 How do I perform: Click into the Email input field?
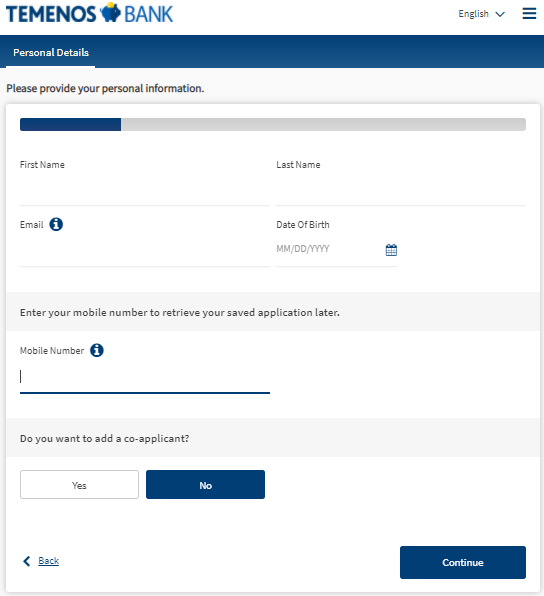pos(145,252)
